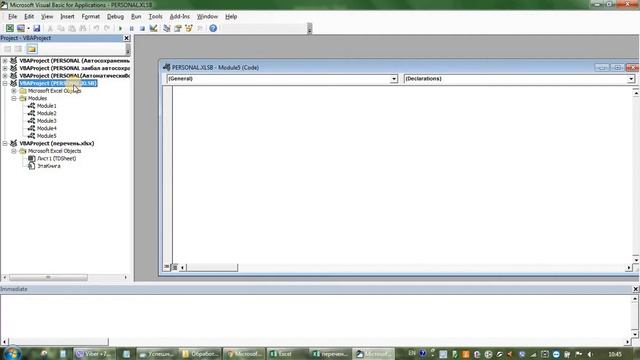The image size is (640, 360).
Task: Expand Microsoft Excel Objects folder under PERSONAL.XLSB
Action: pos(14,91)
